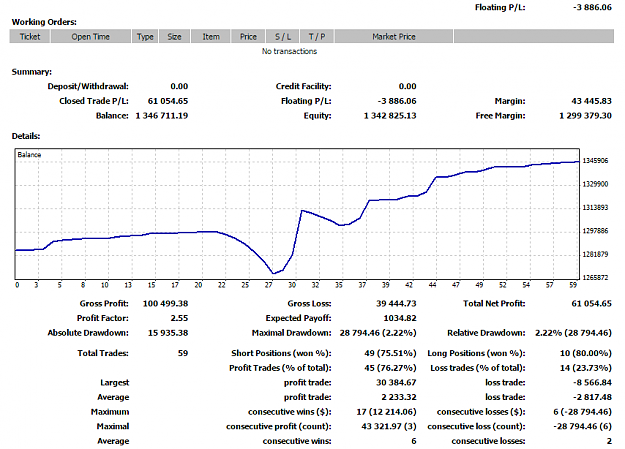
Task: Click the 'Maximal' row label
Action: click(x=113, y=426)
